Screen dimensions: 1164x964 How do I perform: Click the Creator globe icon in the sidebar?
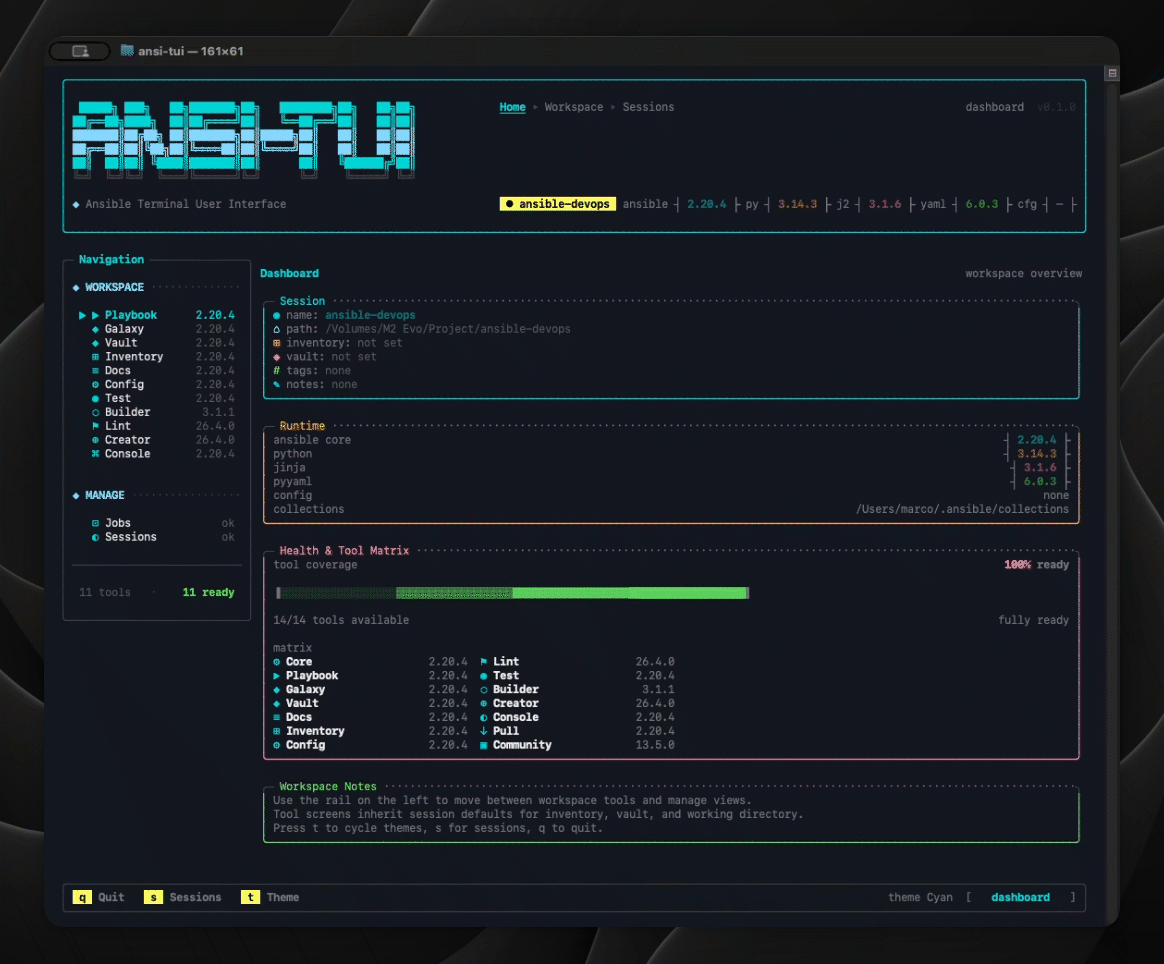coord(95,439)
